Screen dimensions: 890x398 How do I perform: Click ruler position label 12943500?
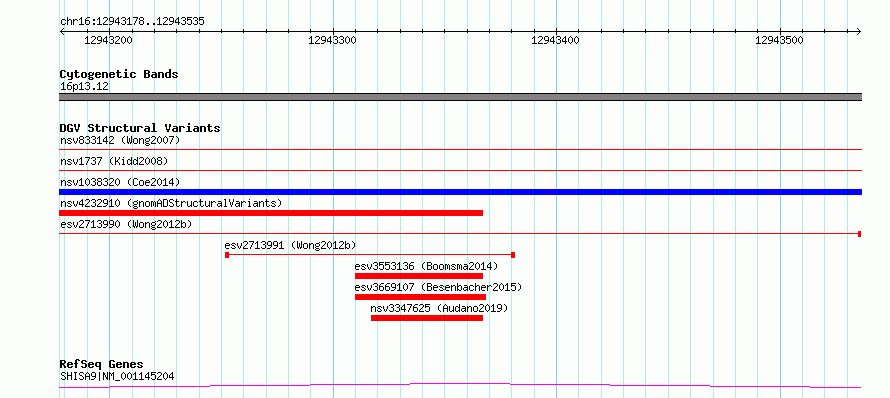pos(780,40)
